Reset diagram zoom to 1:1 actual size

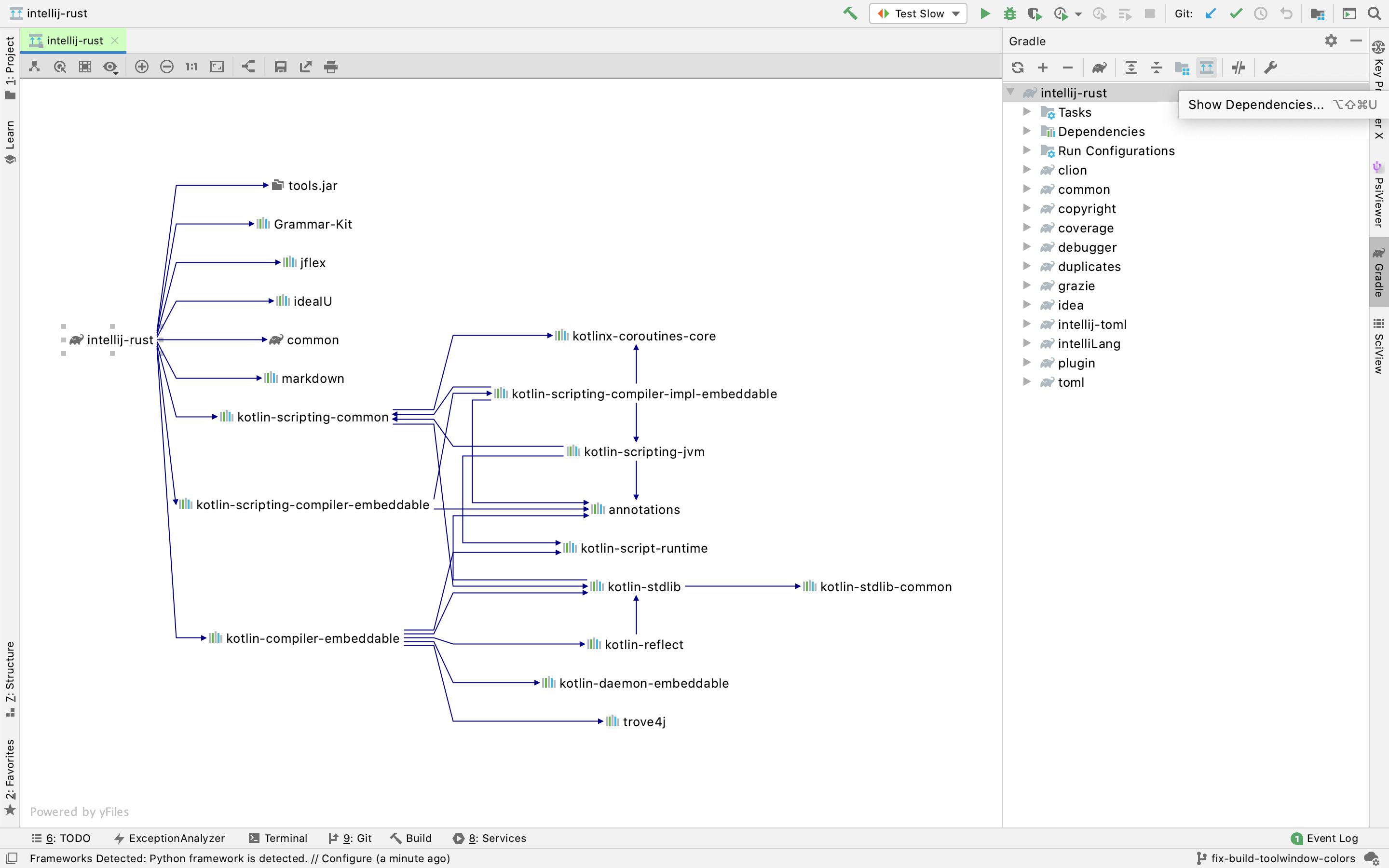point(191,67)
